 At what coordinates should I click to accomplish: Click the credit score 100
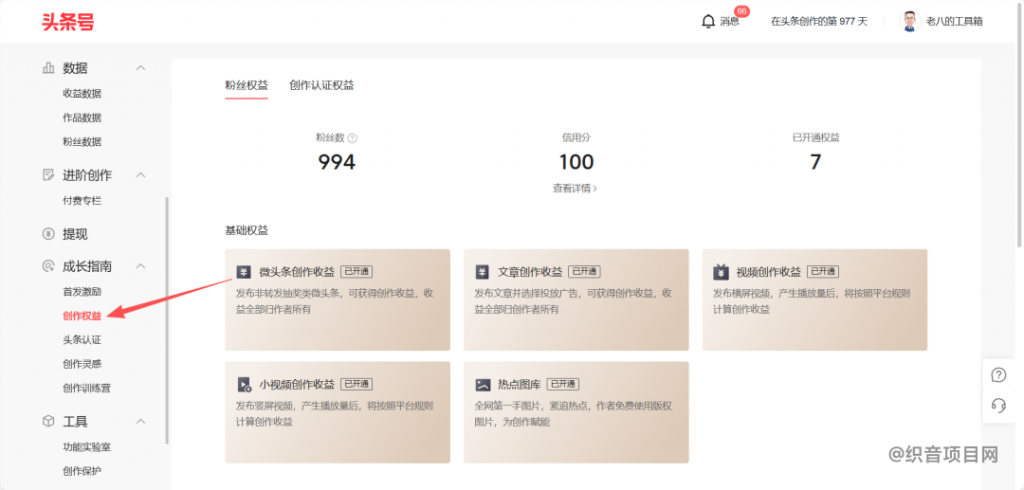(x=576, y=162)
